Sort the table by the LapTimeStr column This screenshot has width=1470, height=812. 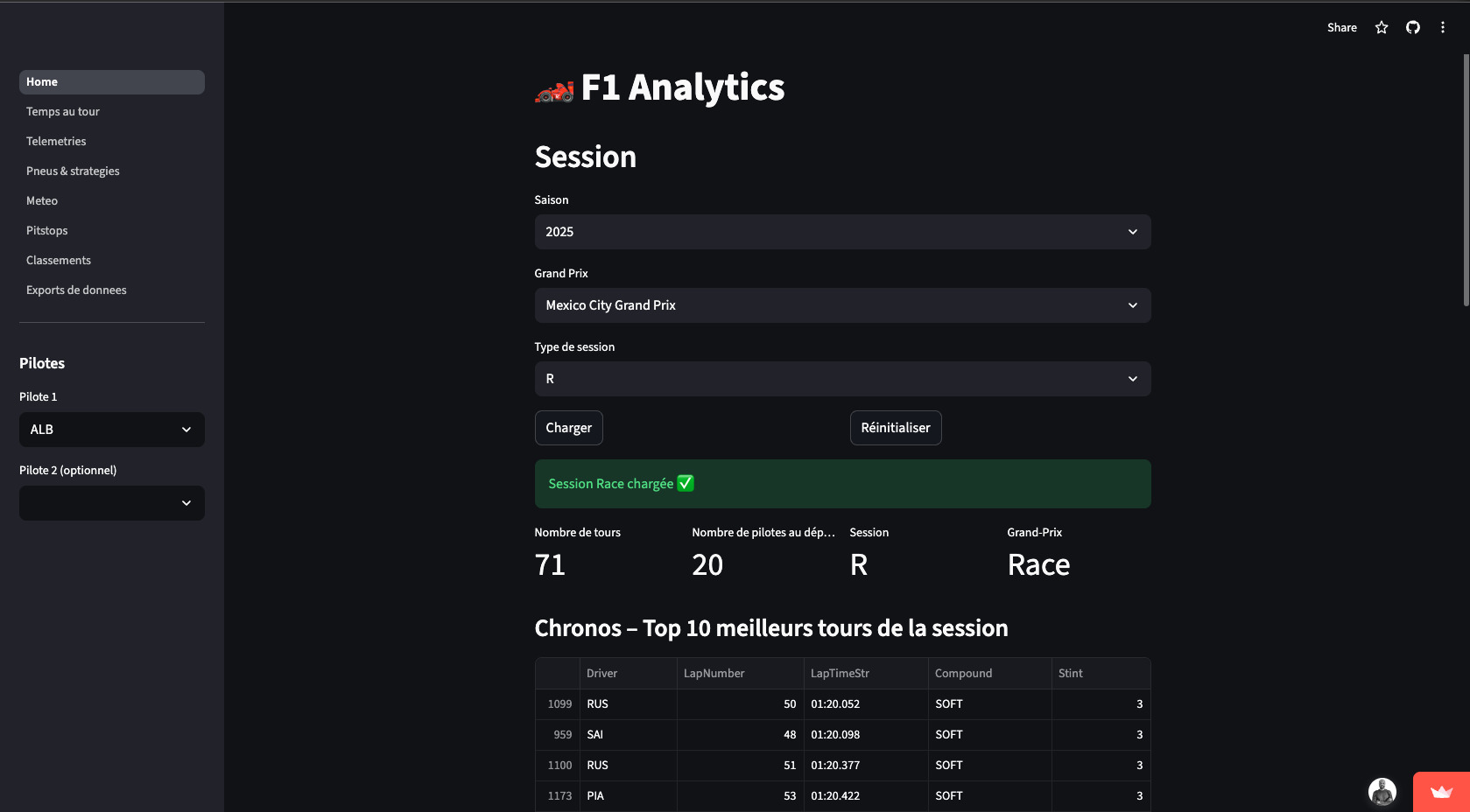840,673
